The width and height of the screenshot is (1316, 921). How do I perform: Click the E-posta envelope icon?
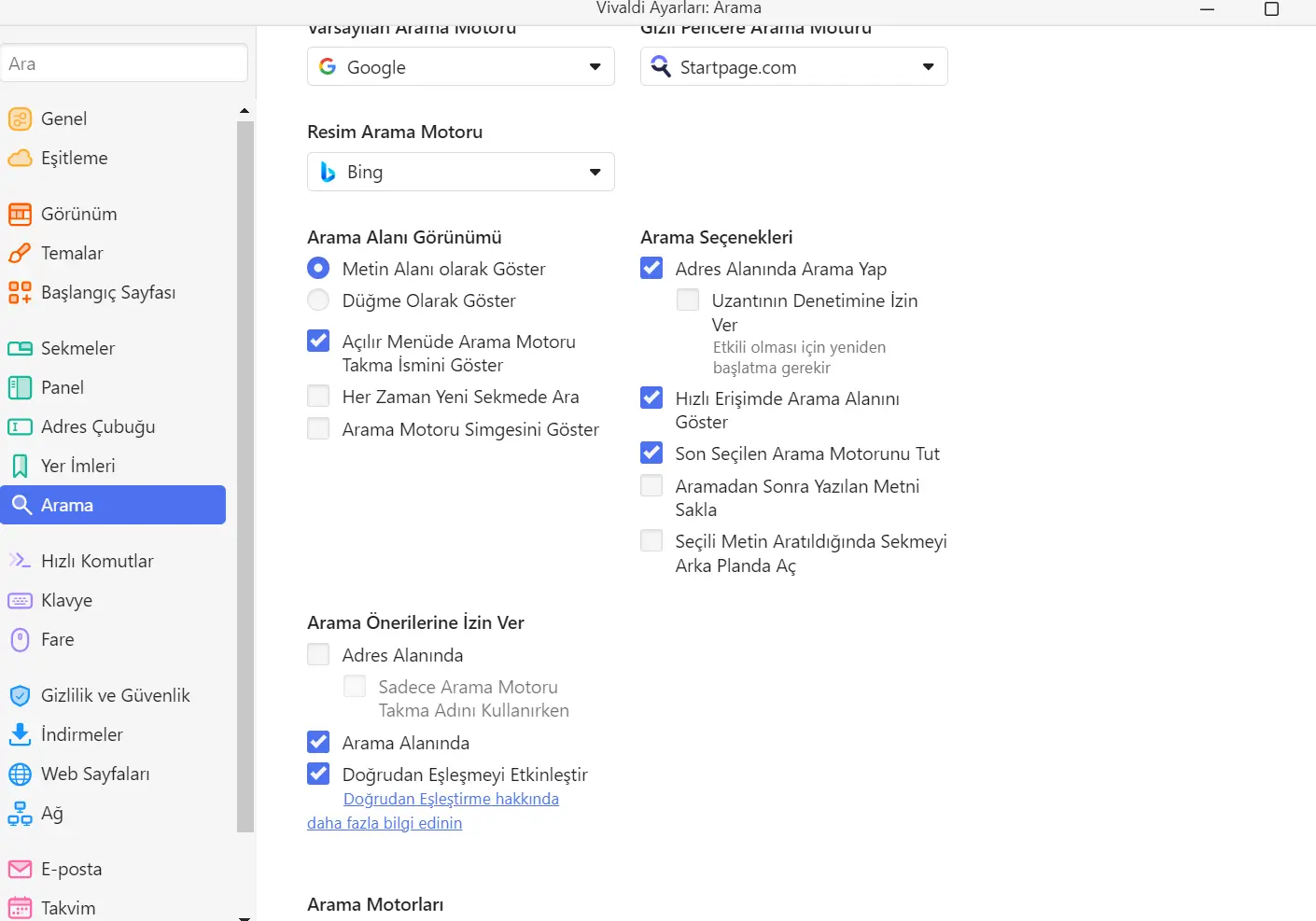click(x=20, y=870)
